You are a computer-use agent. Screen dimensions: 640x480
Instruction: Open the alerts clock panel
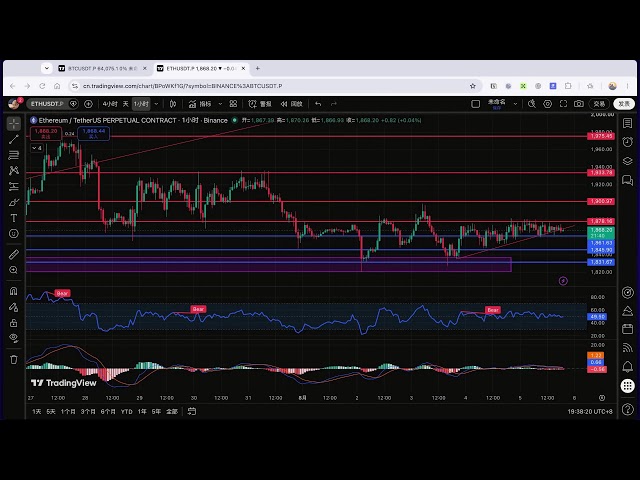[x=627, y=142]
